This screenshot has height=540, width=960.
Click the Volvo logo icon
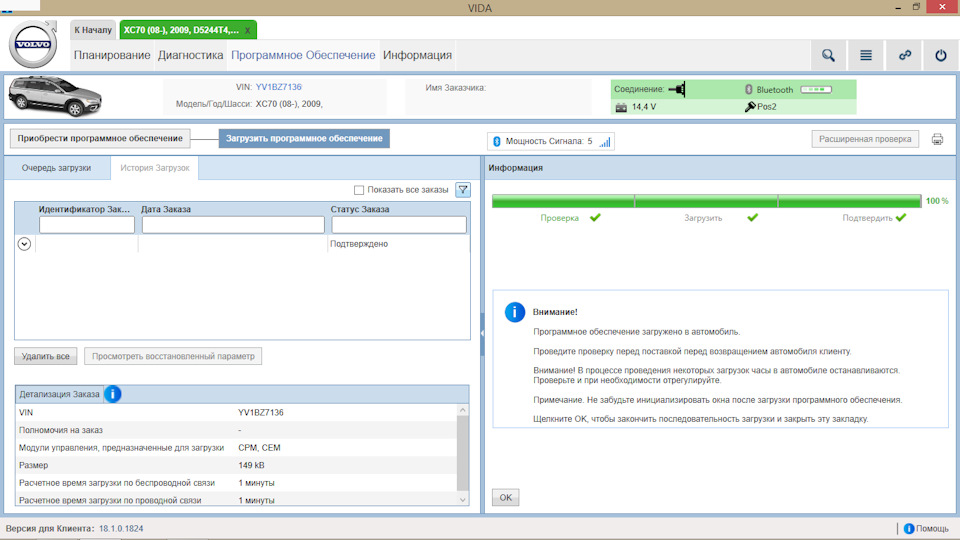pos(34,45)
